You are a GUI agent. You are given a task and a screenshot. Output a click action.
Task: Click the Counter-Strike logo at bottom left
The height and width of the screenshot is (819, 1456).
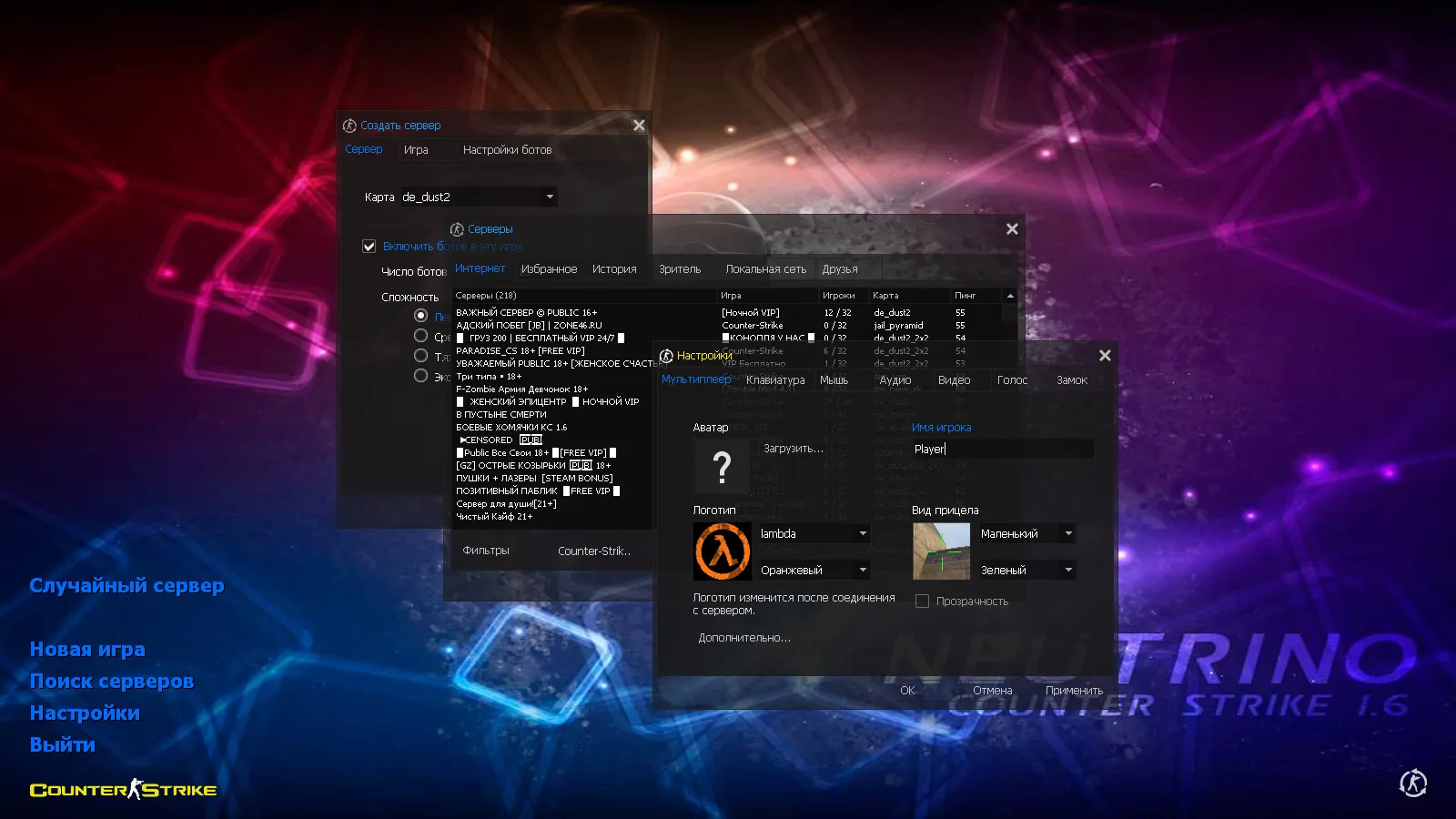coord(123,789)
